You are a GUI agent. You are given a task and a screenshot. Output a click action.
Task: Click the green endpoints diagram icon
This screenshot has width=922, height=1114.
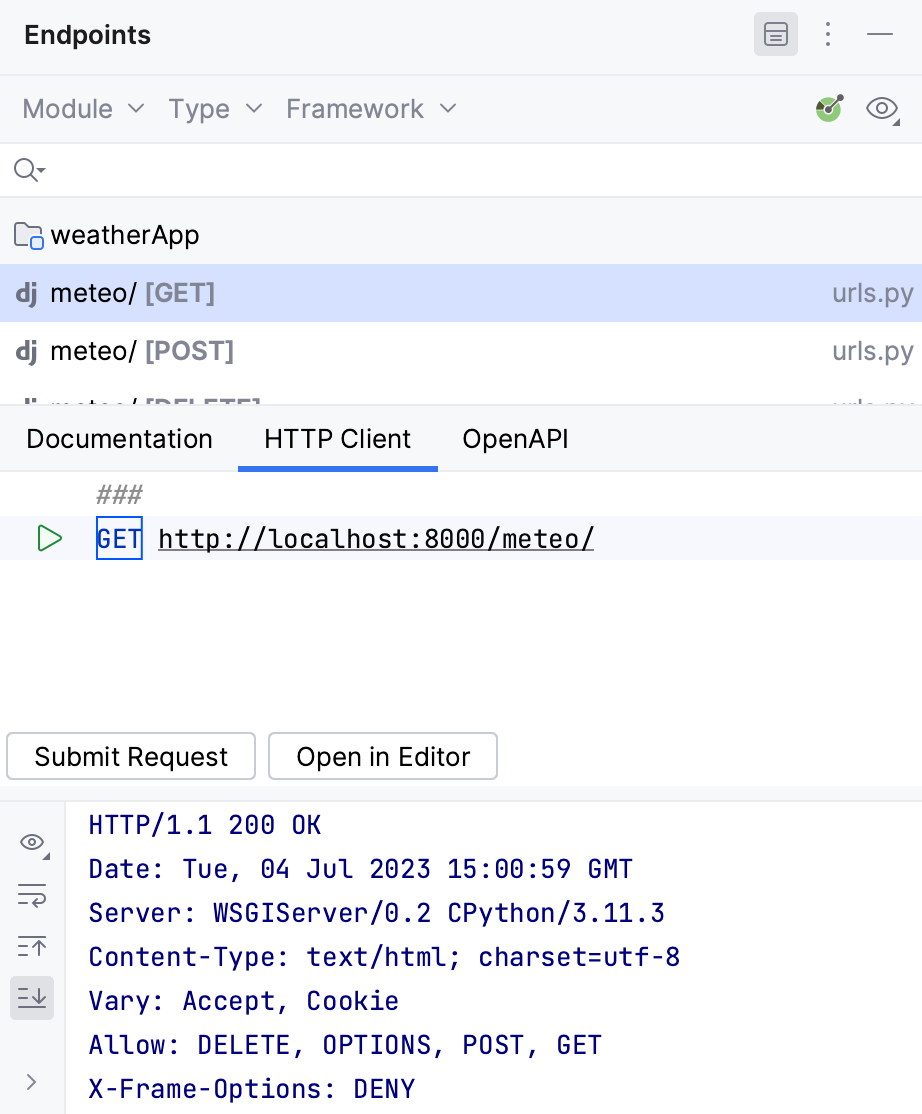(x=829, y=109)
